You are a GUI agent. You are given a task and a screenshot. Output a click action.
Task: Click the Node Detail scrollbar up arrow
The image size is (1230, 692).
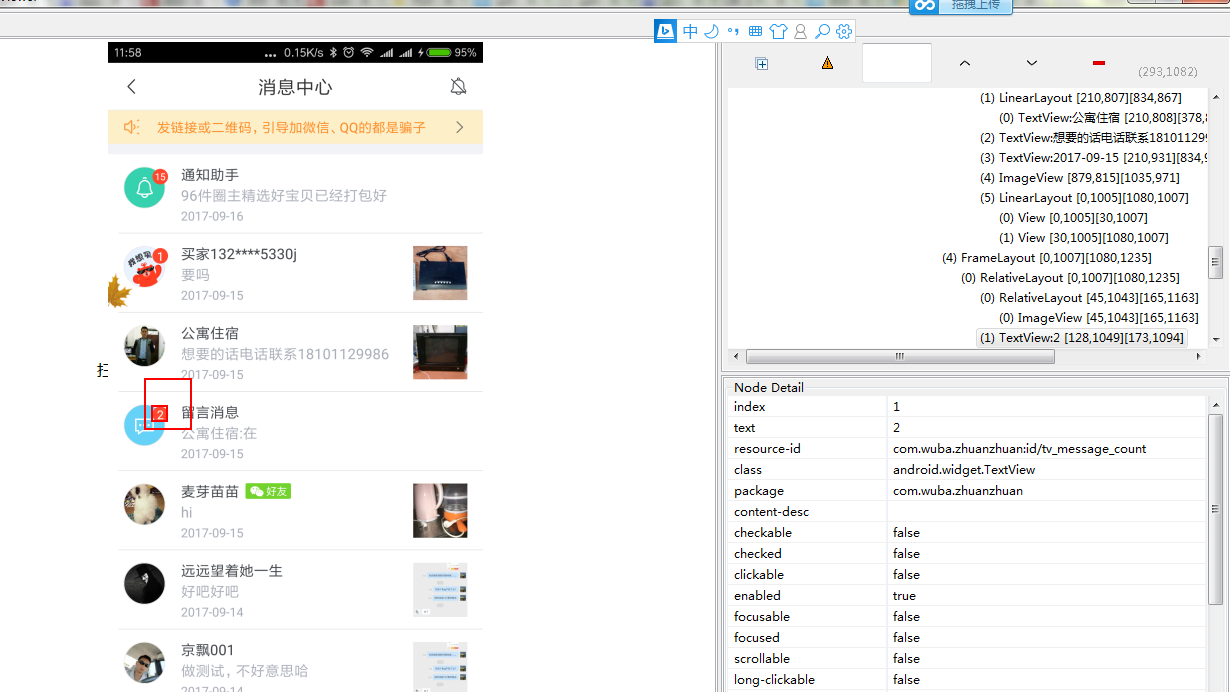coord(1216,405)
